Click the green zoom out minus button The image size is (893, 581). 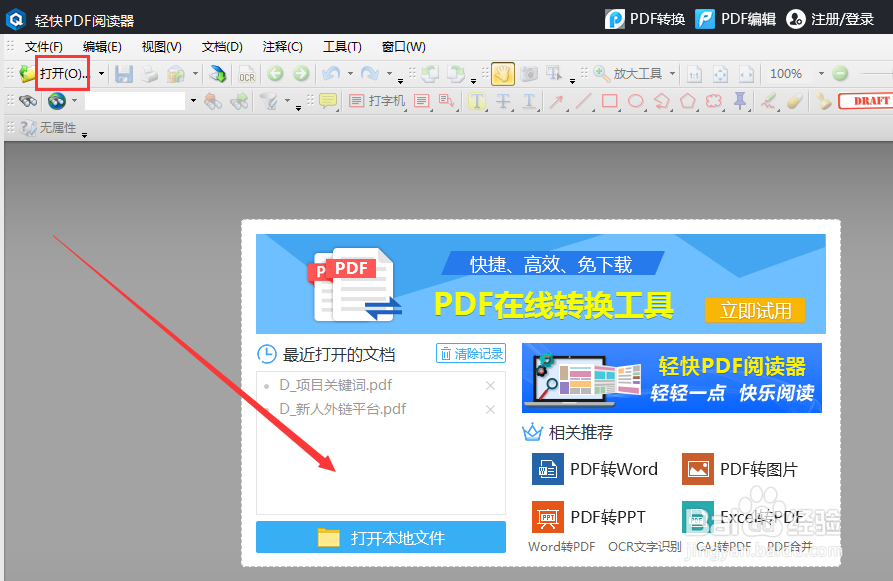[840, 73]
